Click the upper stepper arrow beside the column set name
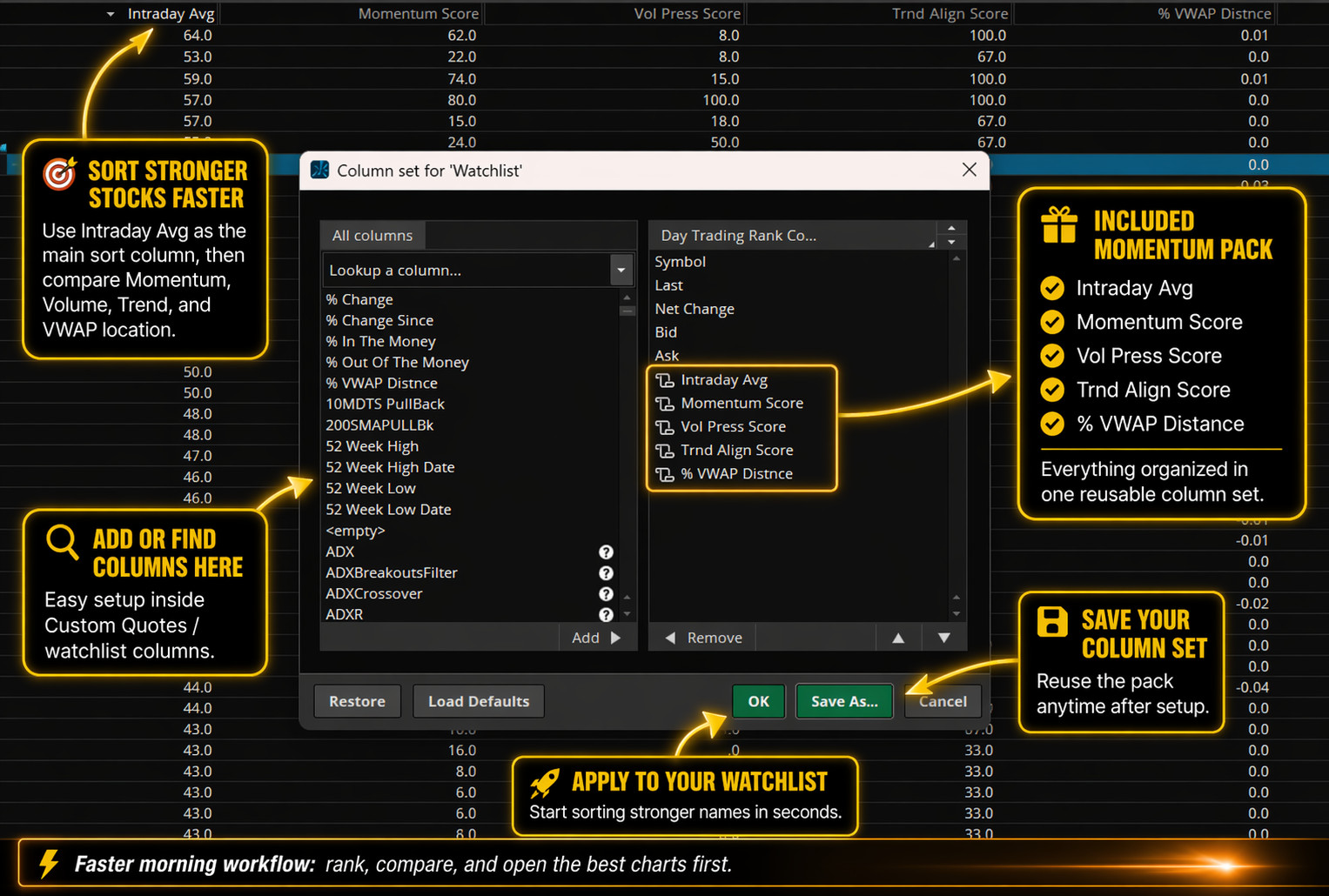 click(x=952, y=229)
